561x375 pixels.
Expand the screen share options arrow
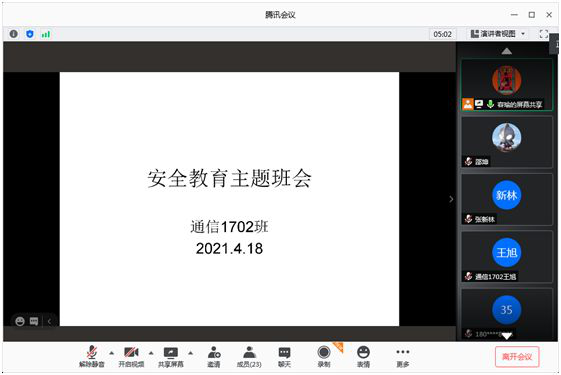click(190, 353)
